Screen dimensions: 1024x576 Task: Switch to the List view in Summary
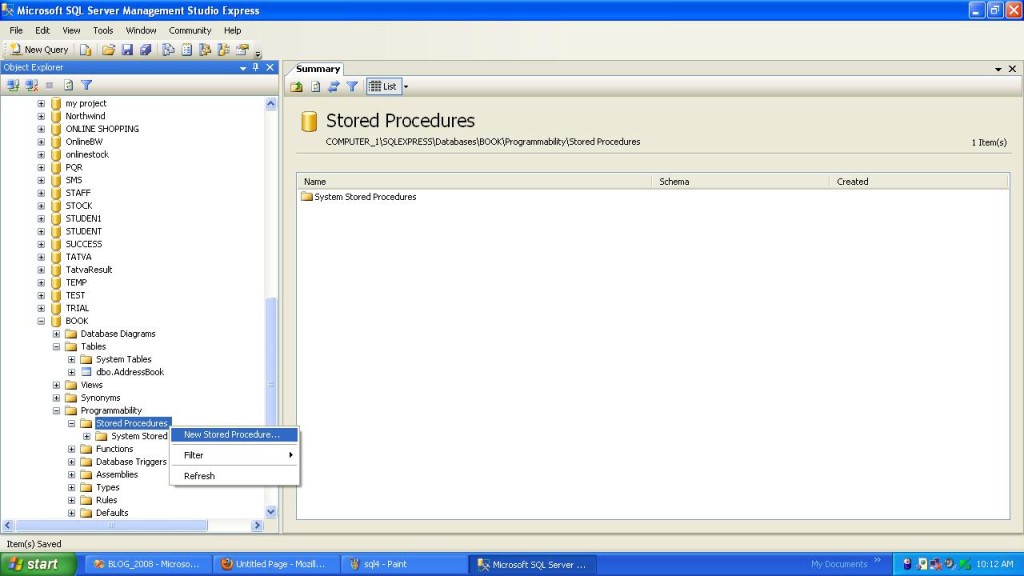coord(381,86)
